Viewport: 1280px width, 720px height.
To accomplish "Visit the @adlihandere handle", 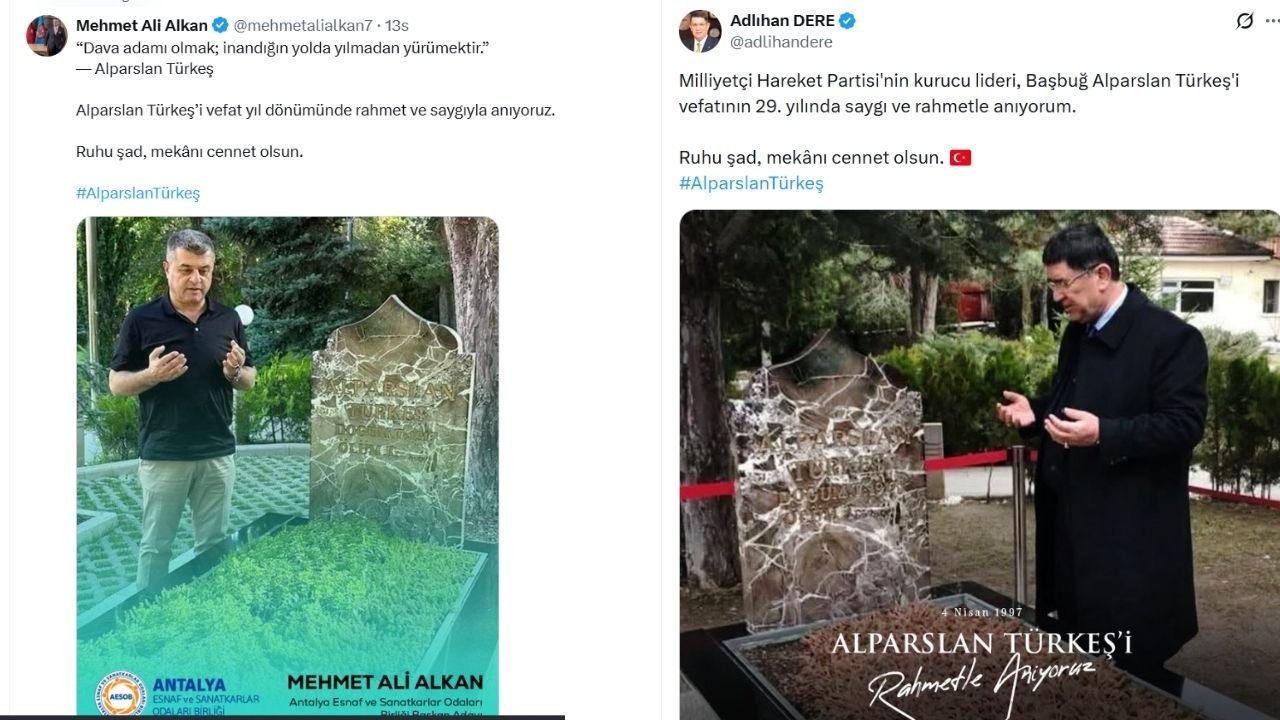I will click(781, 42).
